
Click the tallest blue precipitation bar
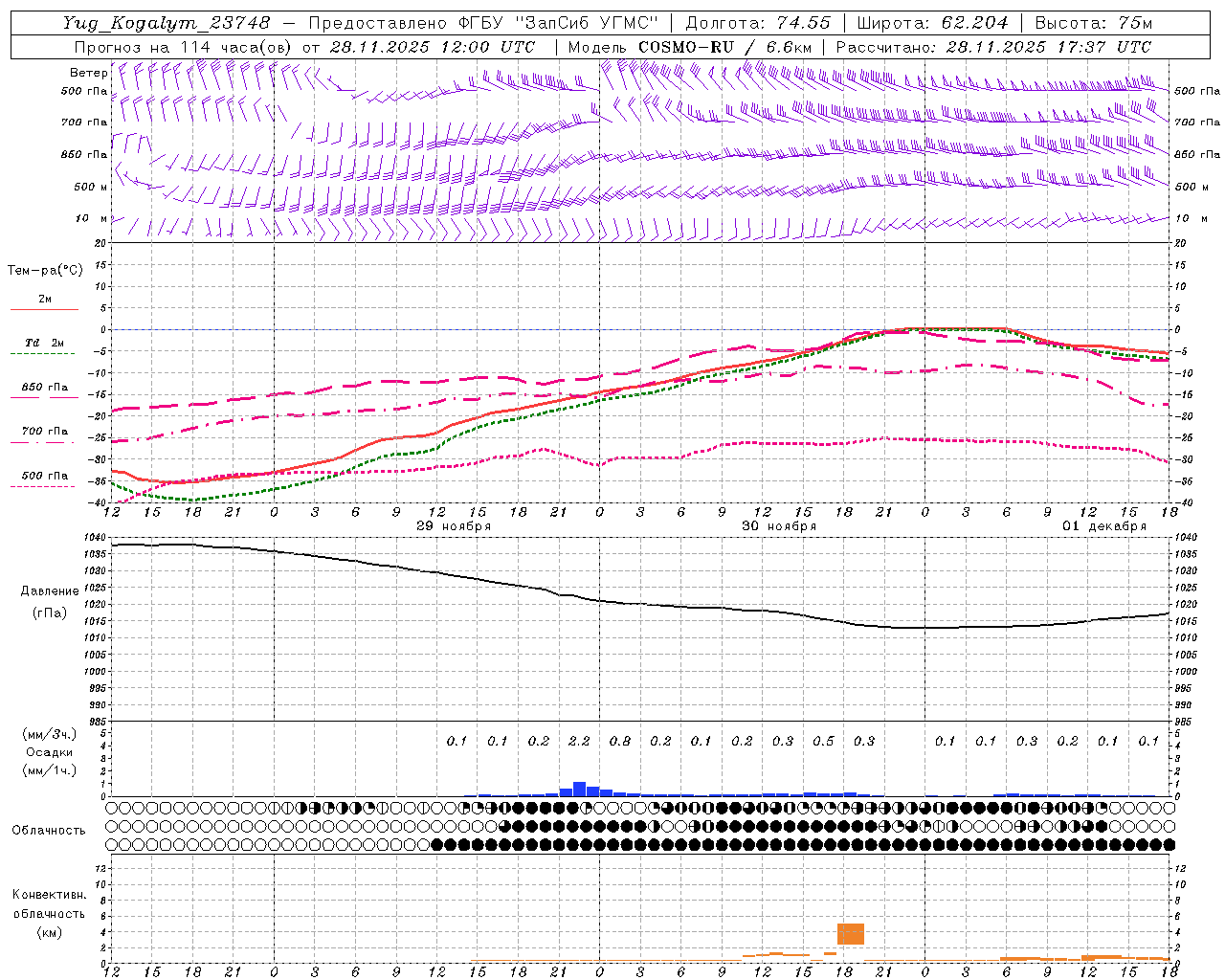pyautogui.click(x=579, y=790)
